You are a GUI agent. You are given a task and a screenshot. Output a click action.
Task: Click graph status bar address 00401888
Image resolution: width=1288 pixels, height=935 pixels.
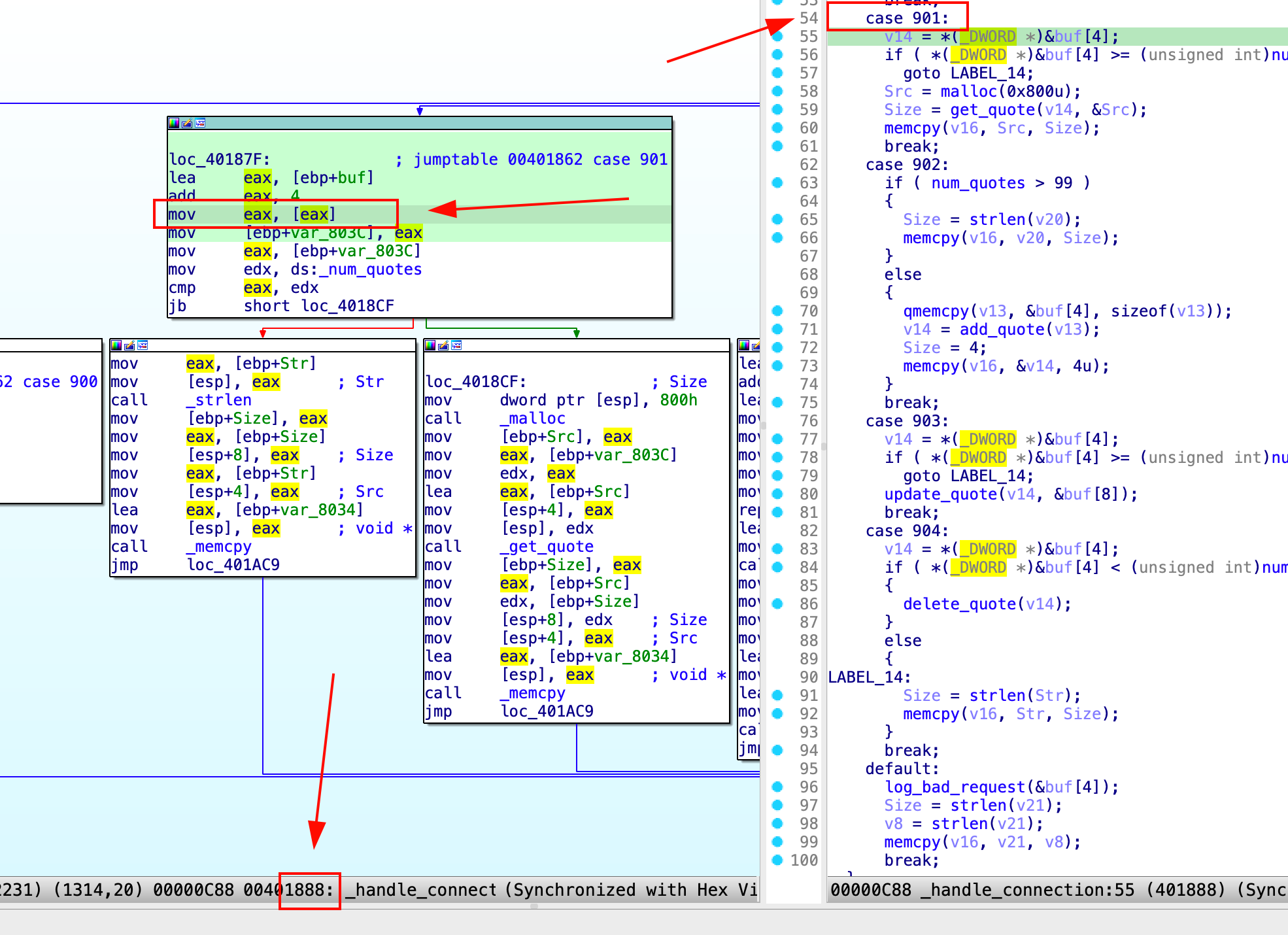(288, 890)
